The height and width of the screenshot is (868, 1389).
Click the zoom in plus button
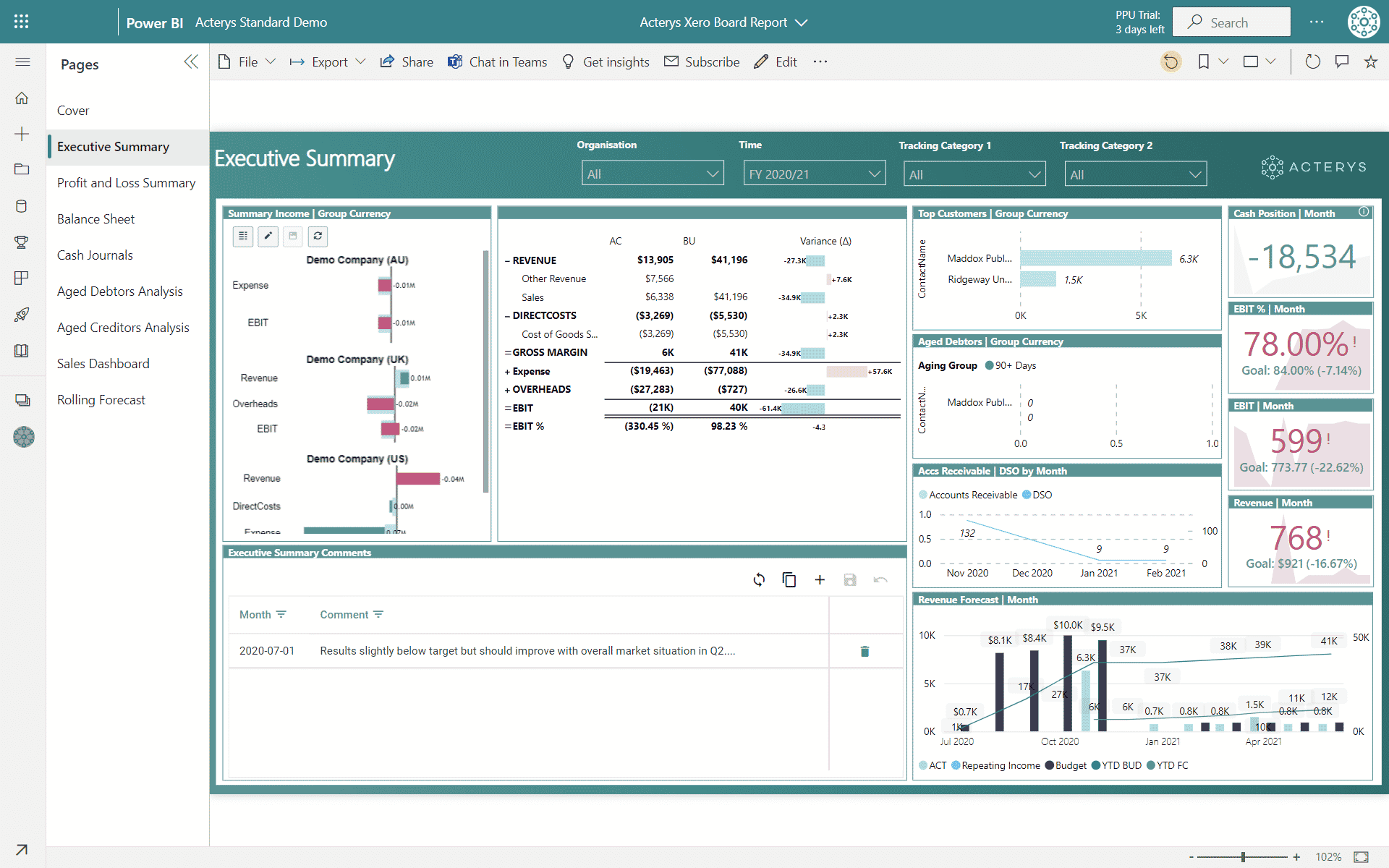1296,857
